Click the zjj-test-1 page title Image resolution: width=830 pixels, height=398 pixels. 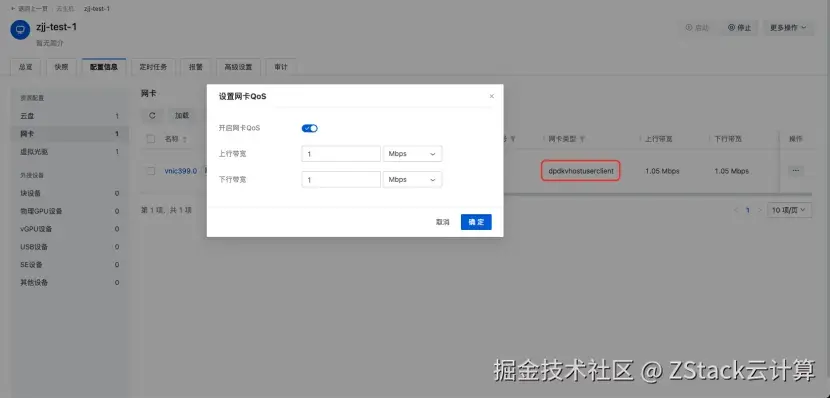click(57, 27)
